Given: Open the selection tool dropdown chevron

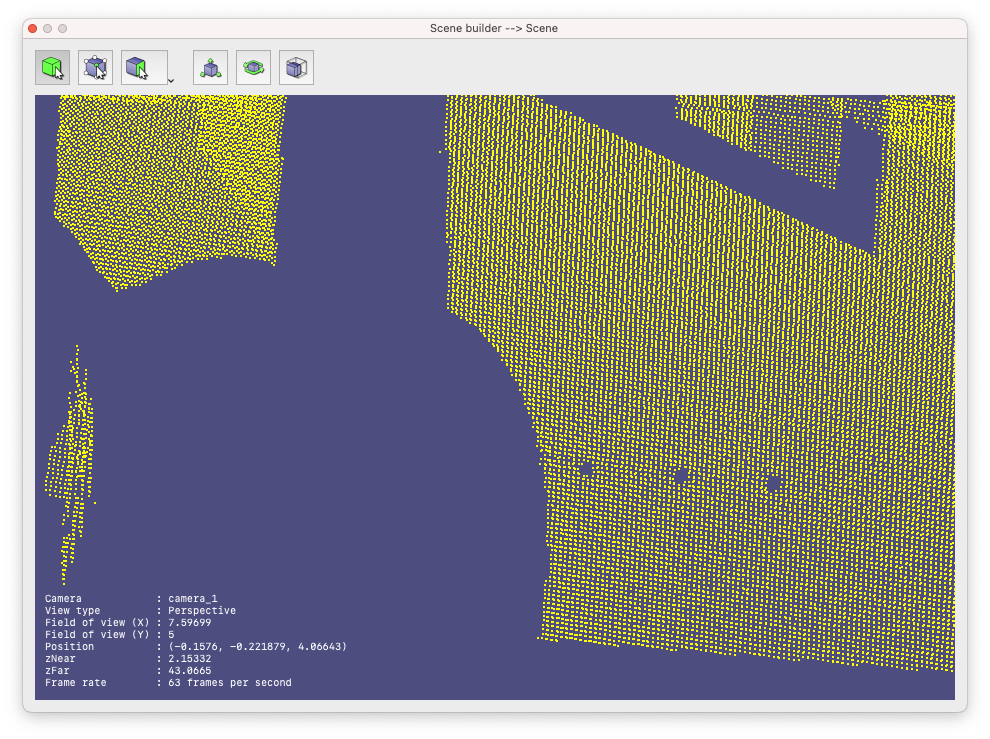Looking at the screenshot, I should (170, 78).
